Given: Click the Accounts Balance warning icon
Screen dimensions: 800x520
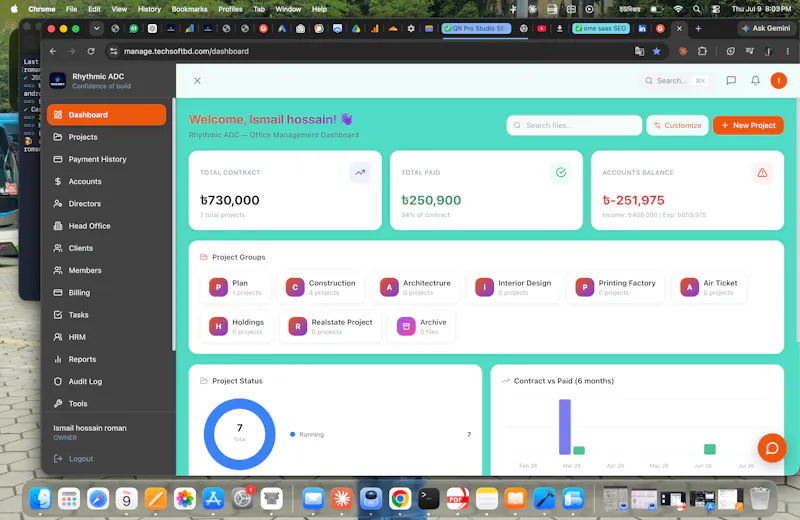Looking at the screenshot, I should (762, 172).
